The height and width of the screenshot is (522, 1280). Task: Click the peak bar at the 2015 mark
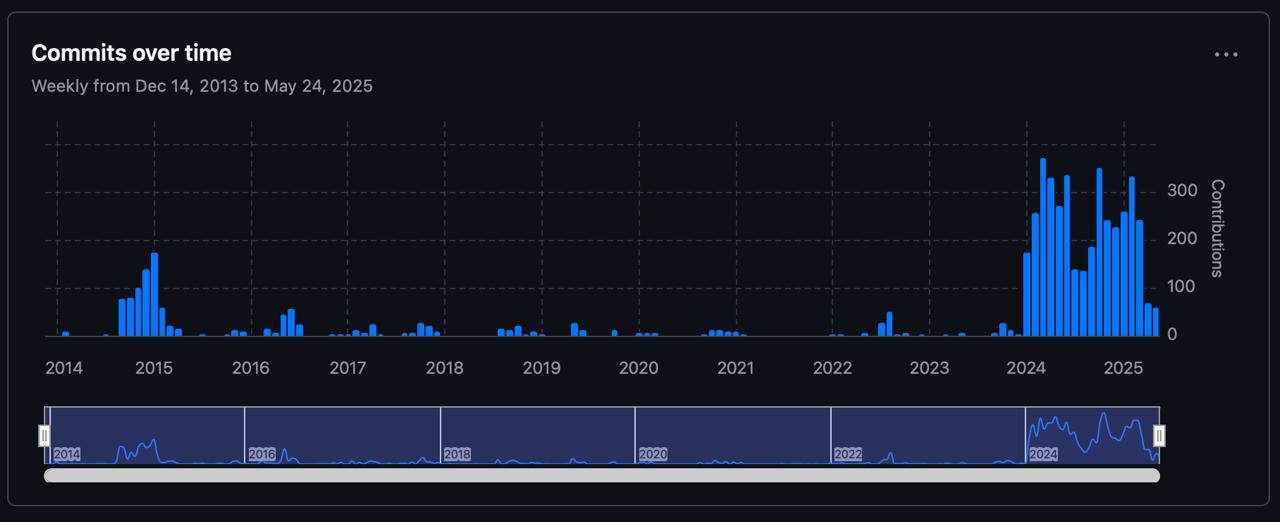coord(154,295)
